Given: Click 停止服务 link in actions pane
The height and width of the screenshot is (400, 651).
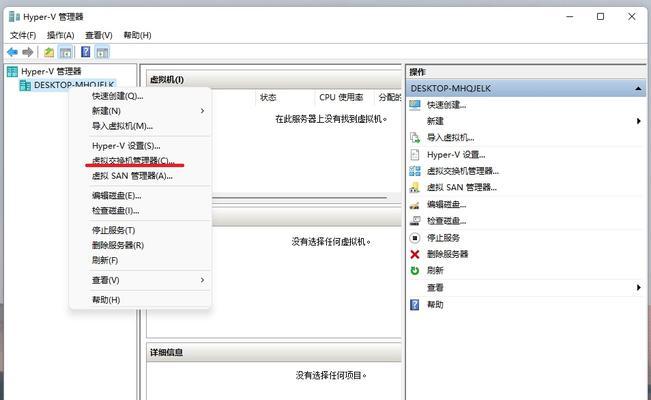Looking at the screenshot, I should [443, 238].
